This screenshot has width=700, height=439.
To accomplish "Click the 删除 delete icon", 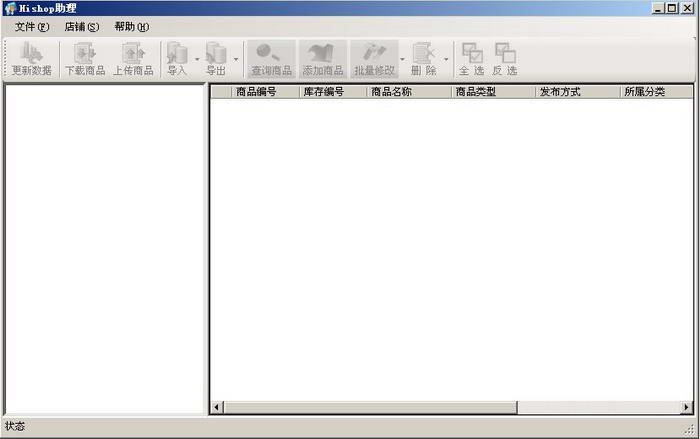I will (x=423, y=59).
